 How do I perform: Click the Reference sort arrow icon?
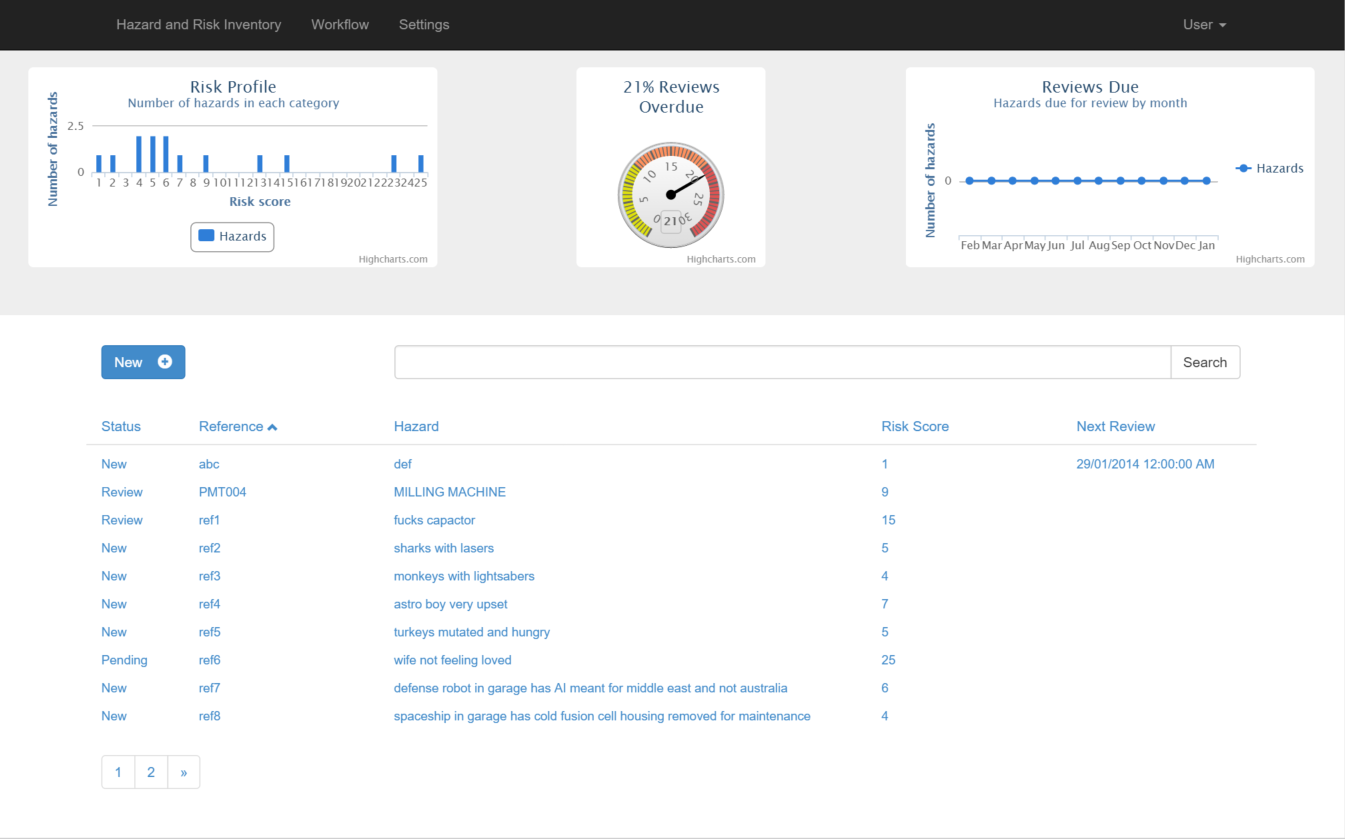click(x=272, y=427)
